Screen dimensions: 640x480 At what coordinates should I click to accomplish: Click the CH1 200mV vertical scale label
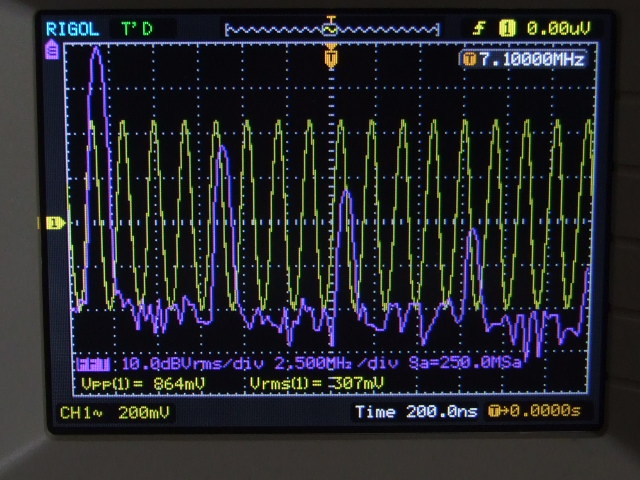tap(107, 412)
